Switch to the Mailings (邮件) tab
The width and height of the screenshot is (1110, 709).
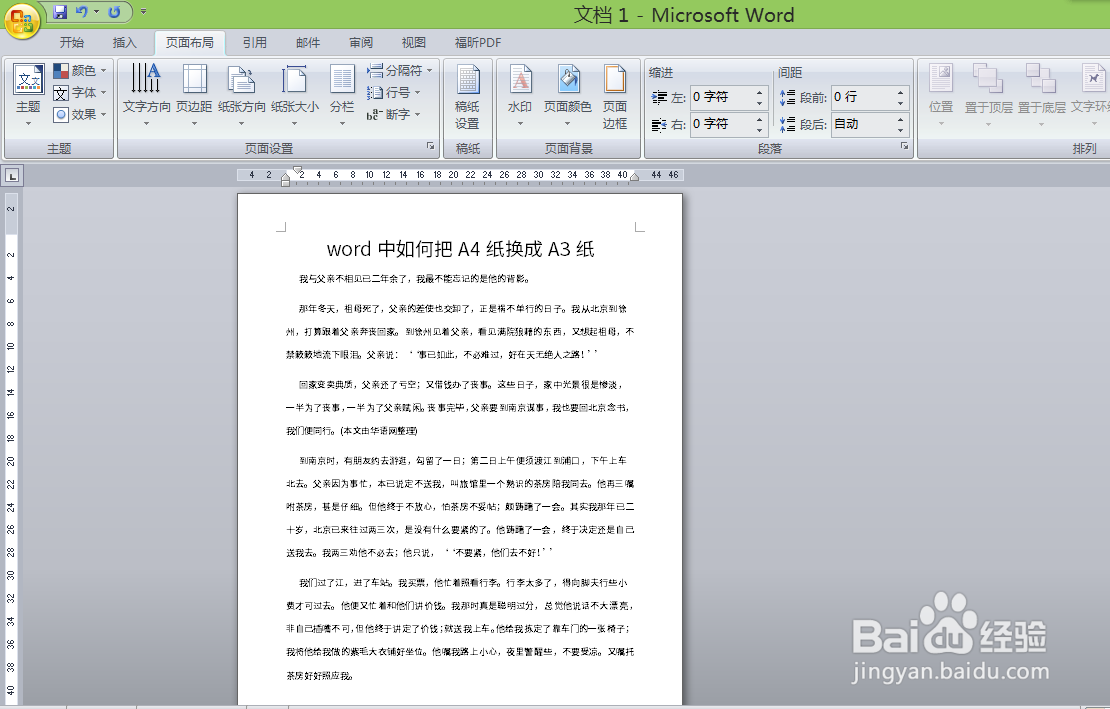(308, 42)
